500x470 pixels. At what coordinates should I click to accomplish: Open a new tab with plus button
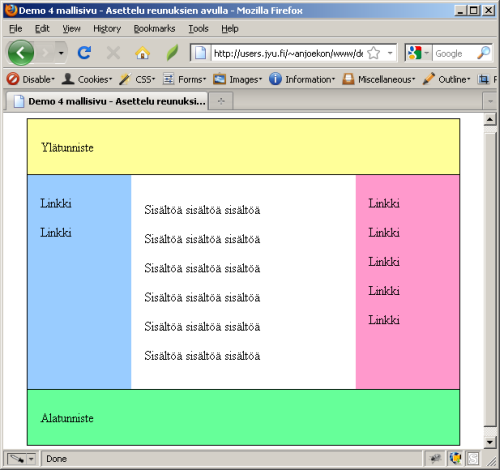(x=221, y=101)
